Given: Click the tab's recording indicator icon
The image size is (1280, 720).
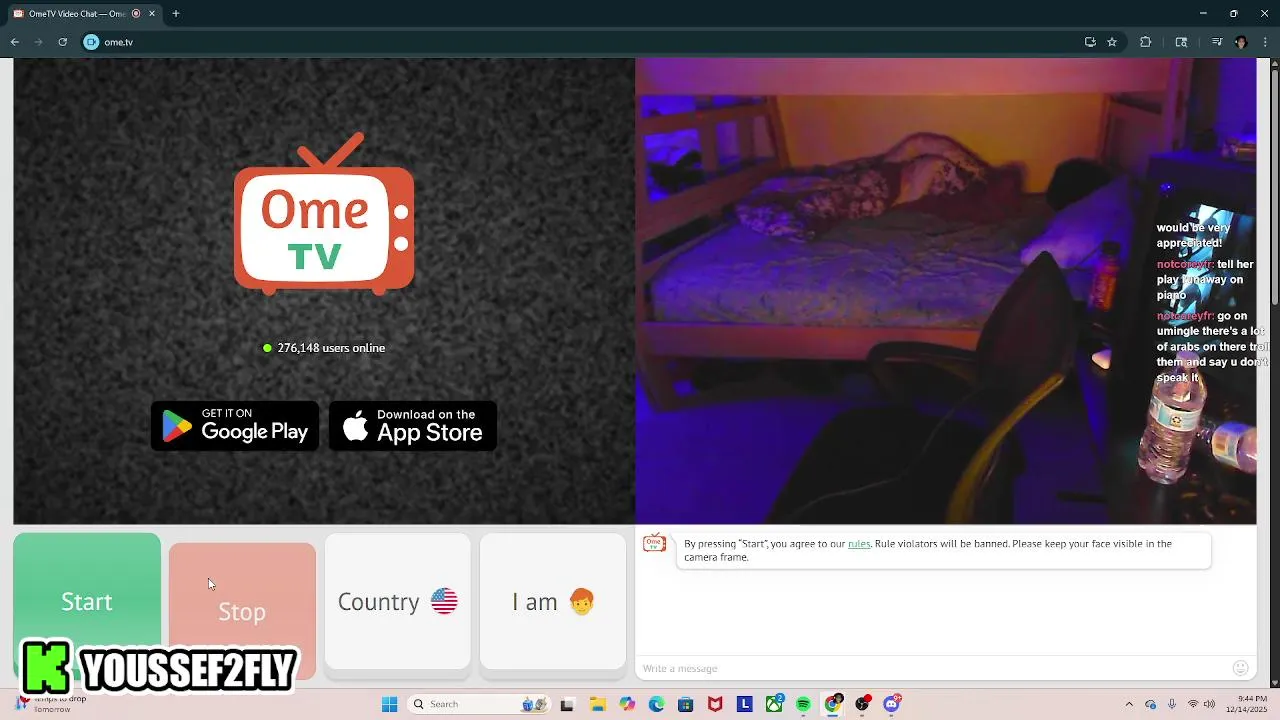Looking at the screenshot, I should (x=136, y=14).
